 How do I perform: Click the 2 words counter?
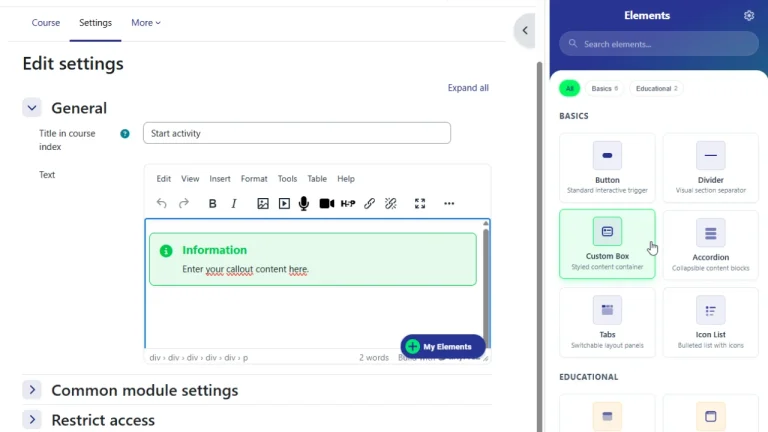click(374, 358)
